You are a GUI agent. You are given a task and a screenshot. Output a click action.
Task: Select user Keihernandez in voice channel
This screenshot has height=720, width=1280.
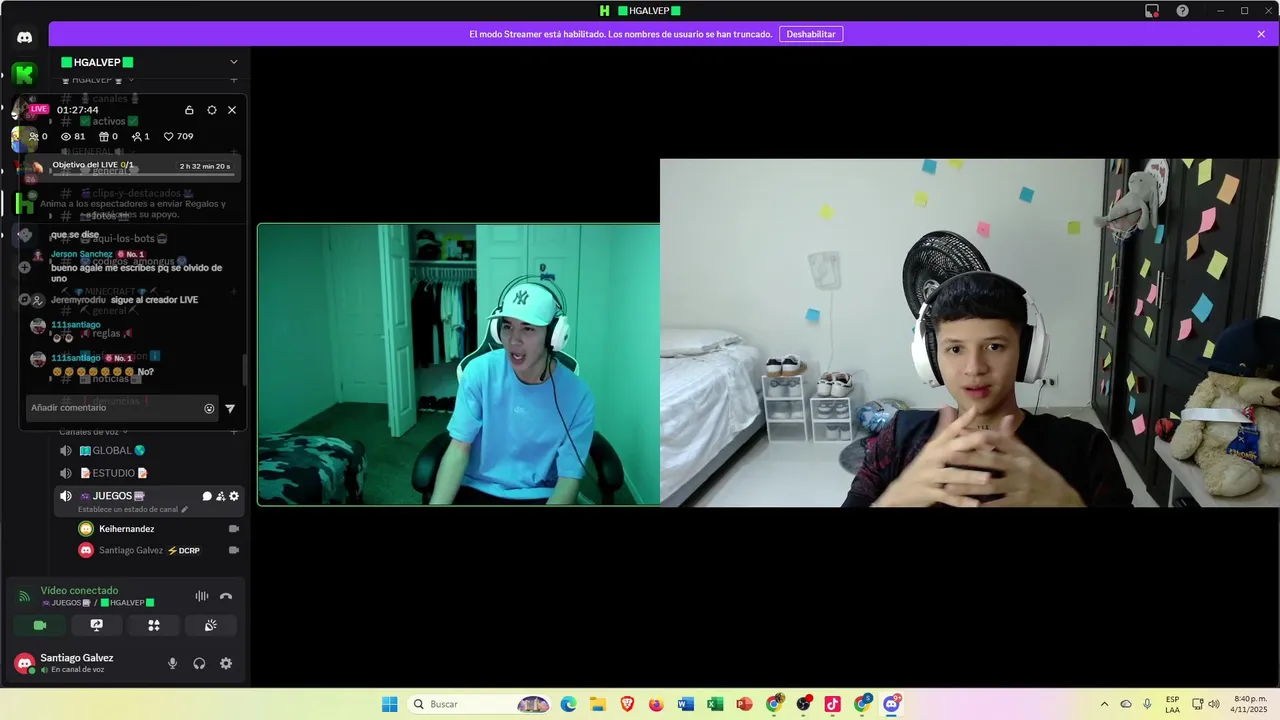(x=160, y=528)
